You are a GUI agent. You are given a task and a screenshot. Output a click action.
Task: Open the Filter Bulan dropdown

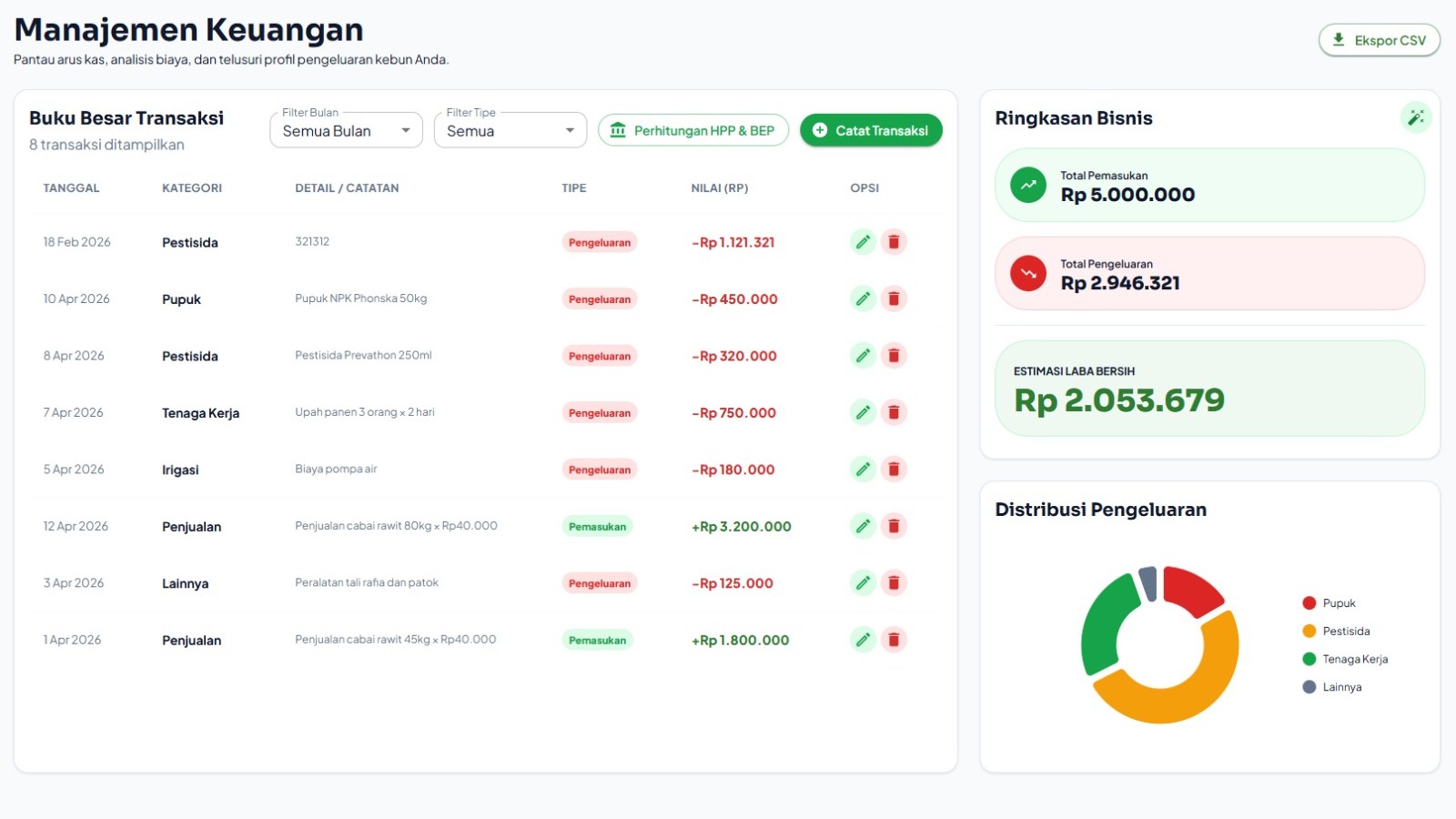point(346,130)
